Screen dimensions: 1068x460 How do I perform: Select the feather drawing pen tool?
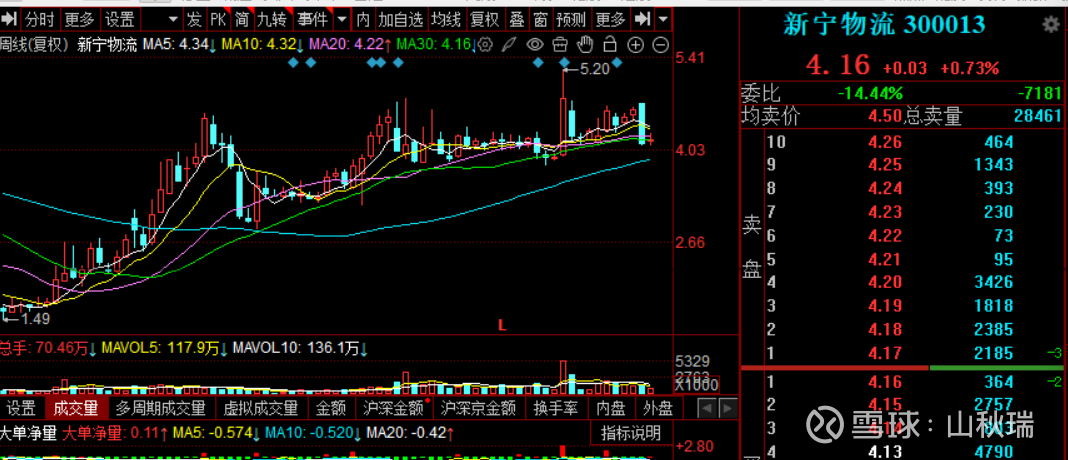click(508, 45)
